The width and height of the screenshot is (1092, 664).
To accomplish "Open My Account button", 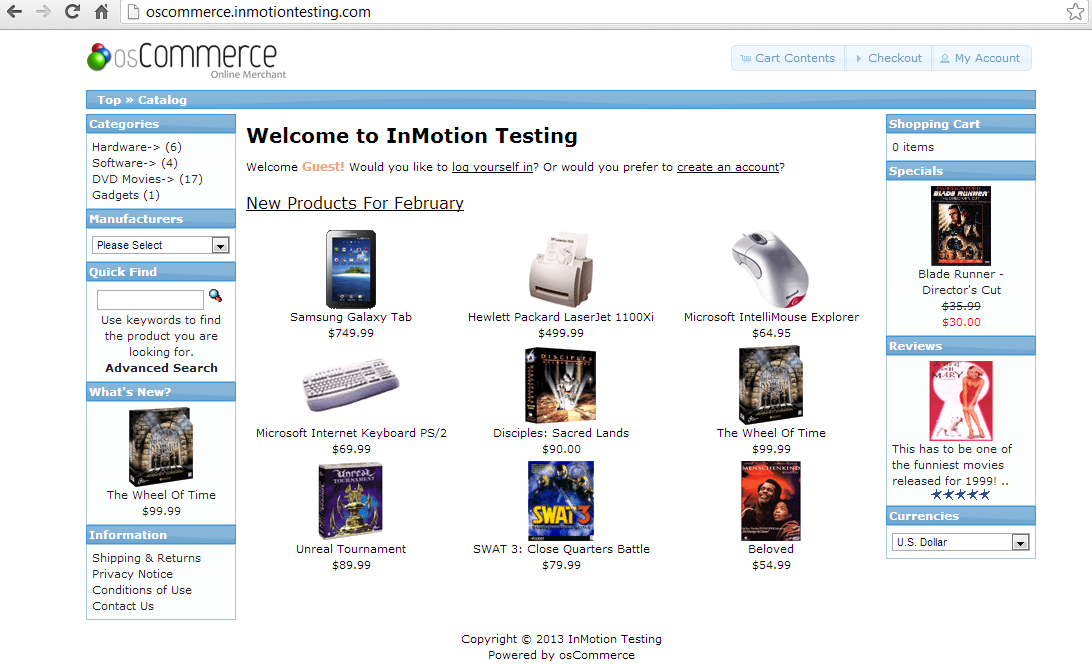I will (981, 59).
